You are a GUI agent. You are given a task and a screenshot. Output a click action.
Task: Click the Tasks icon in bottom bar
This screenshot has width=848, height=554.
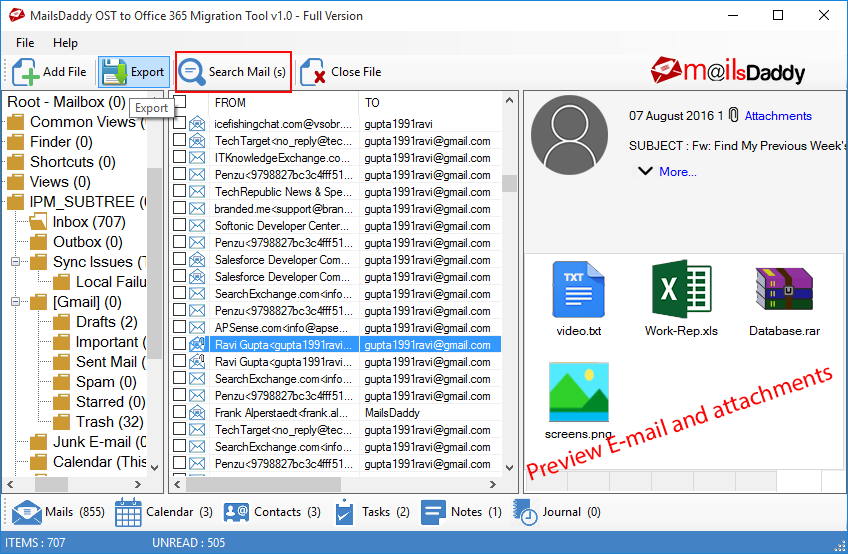(344, 512)
